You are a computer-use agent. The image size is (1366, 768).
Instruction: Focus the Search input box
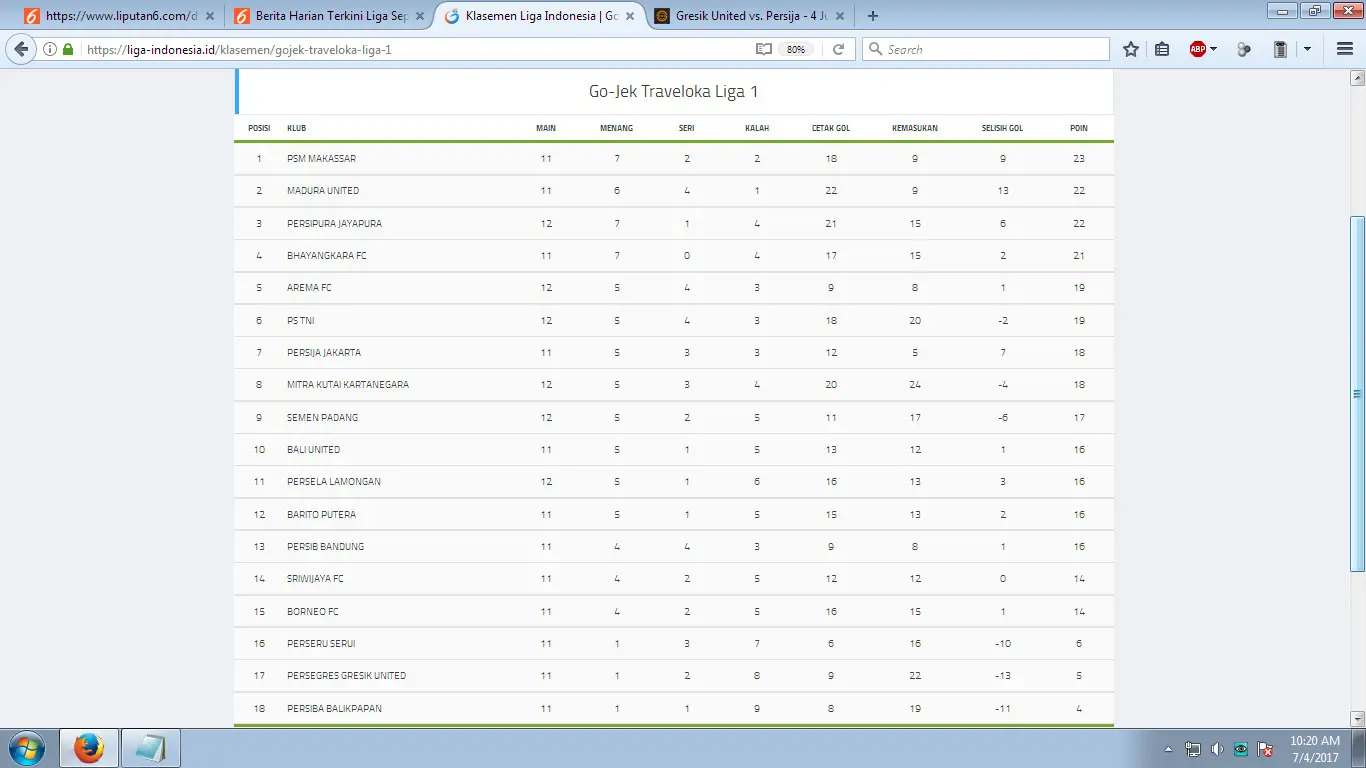985,49
